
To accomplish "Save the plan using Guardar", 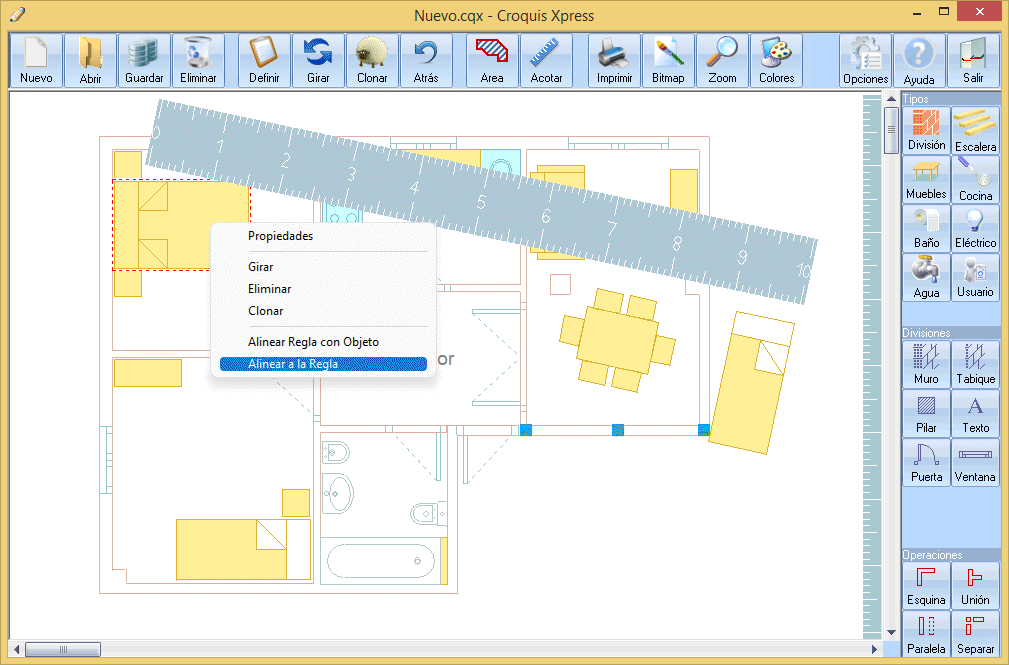I will pos(144,60).
